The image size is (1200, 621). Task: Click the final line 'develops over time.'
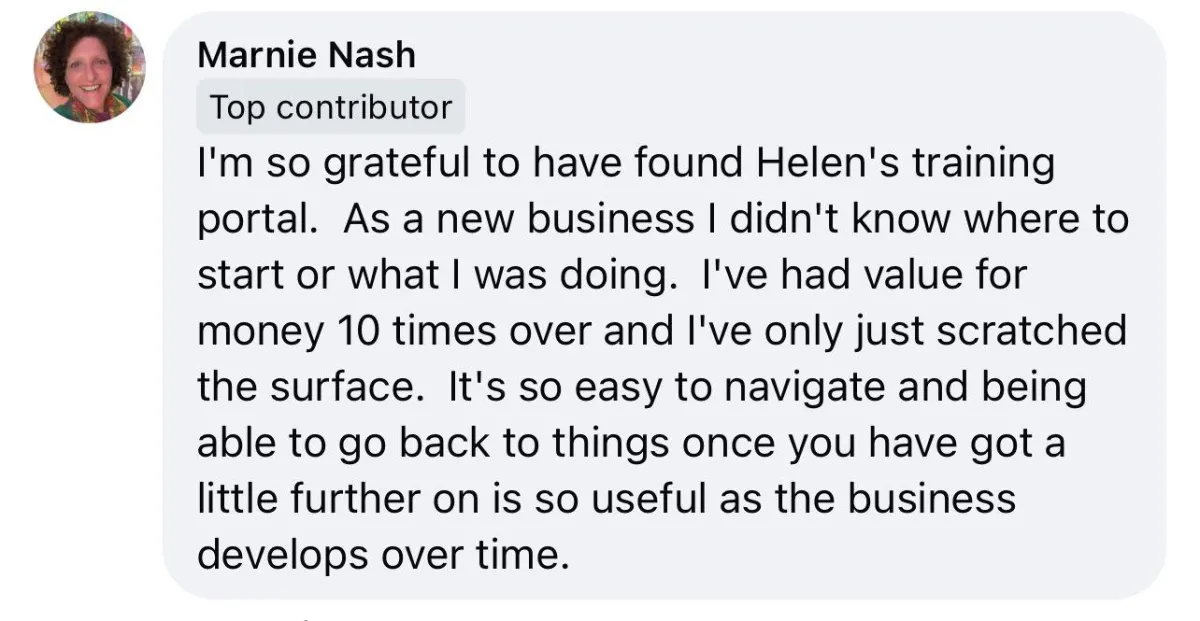(391, 553)
